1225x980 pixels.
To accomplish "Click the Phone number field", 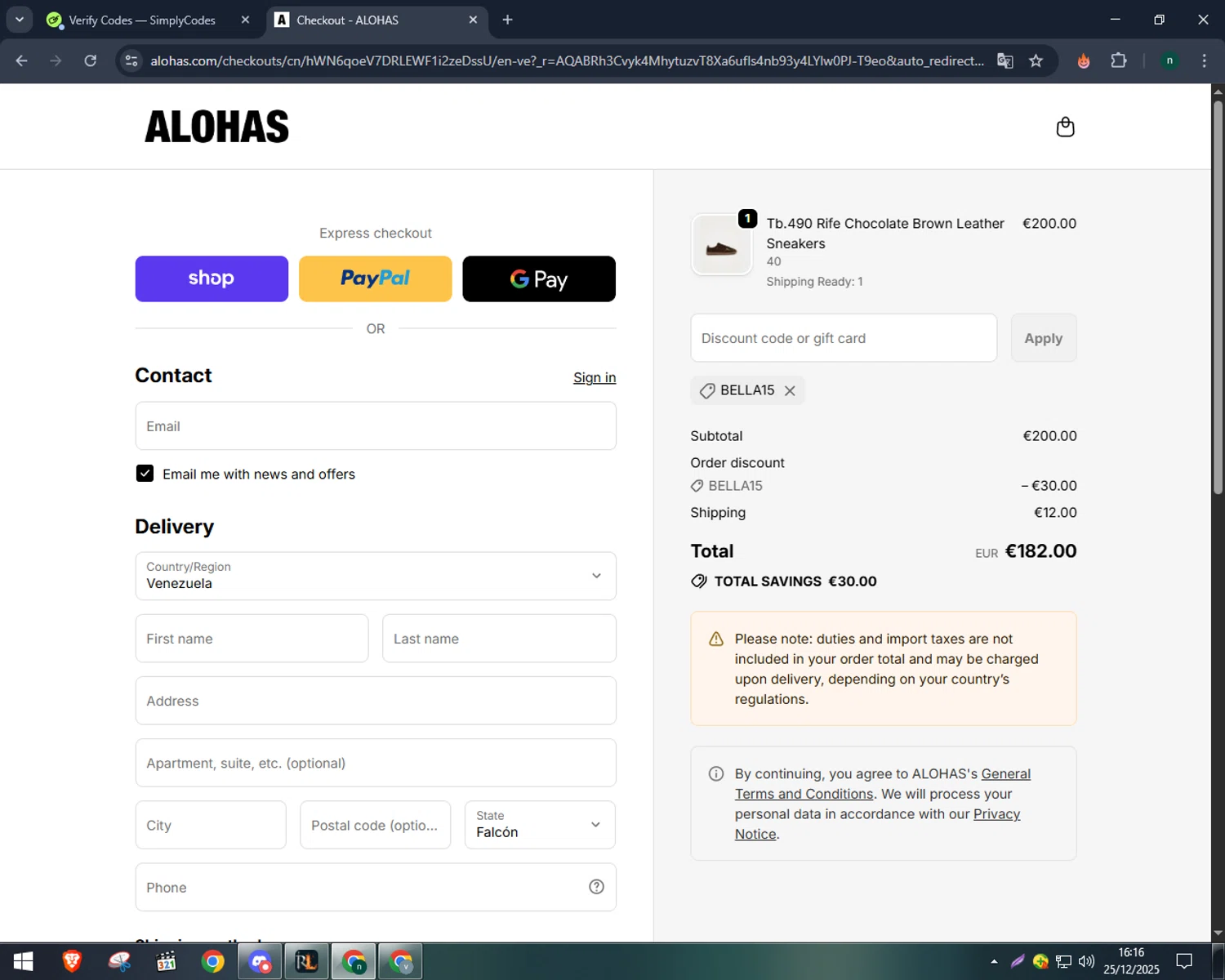I will tap(376, 887).
